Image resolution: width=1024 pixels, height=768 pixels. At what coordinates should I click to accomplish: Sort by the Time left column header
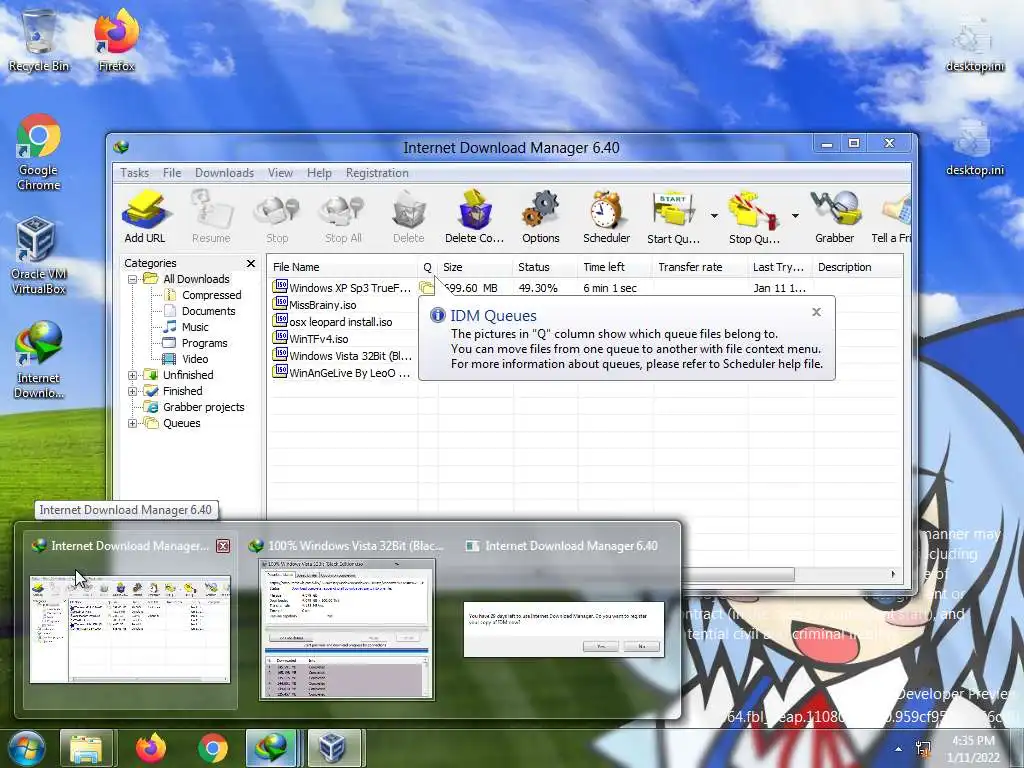[x=615, y=267]
